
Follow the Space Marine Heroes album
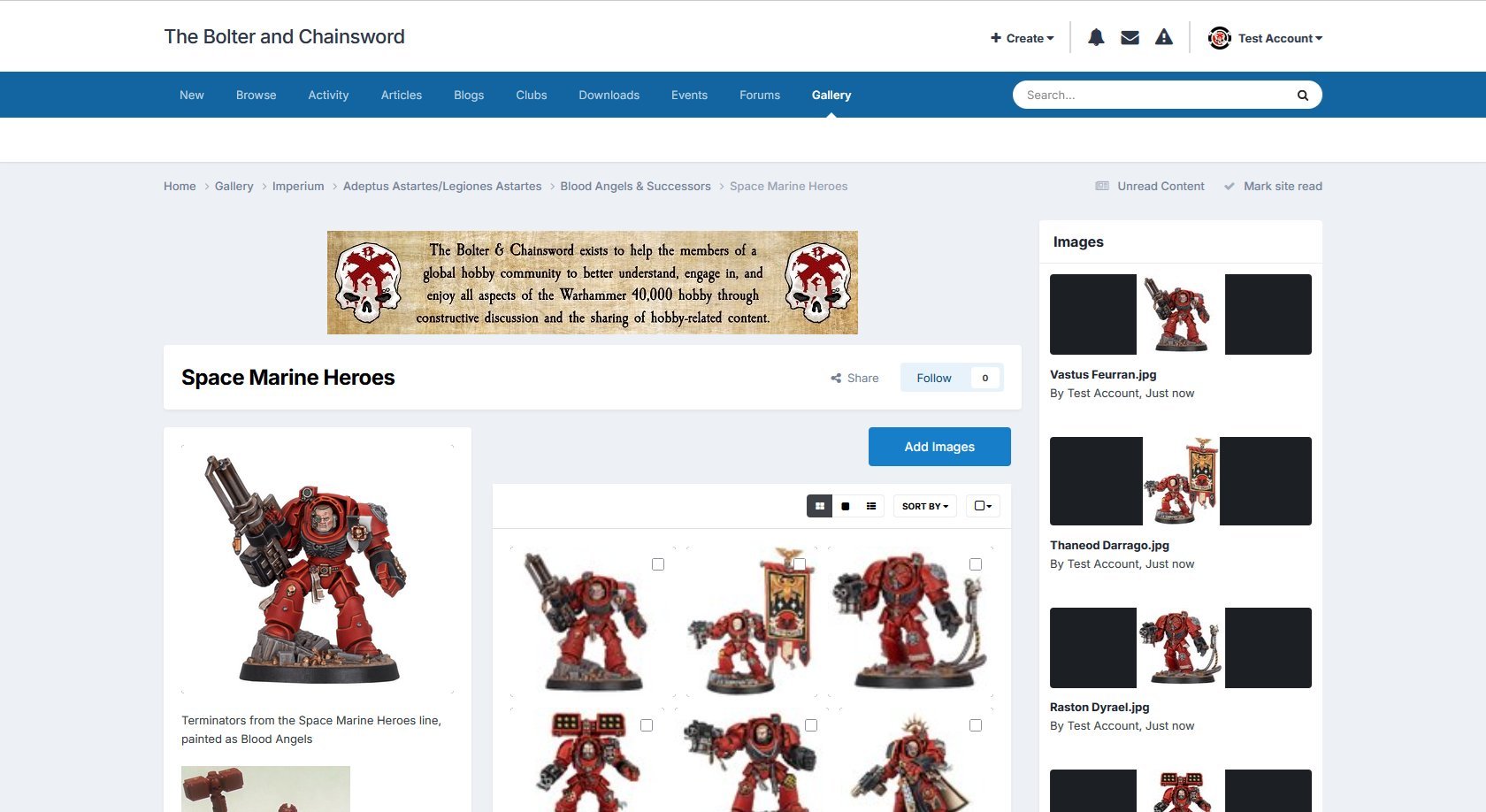coord(934,378)
